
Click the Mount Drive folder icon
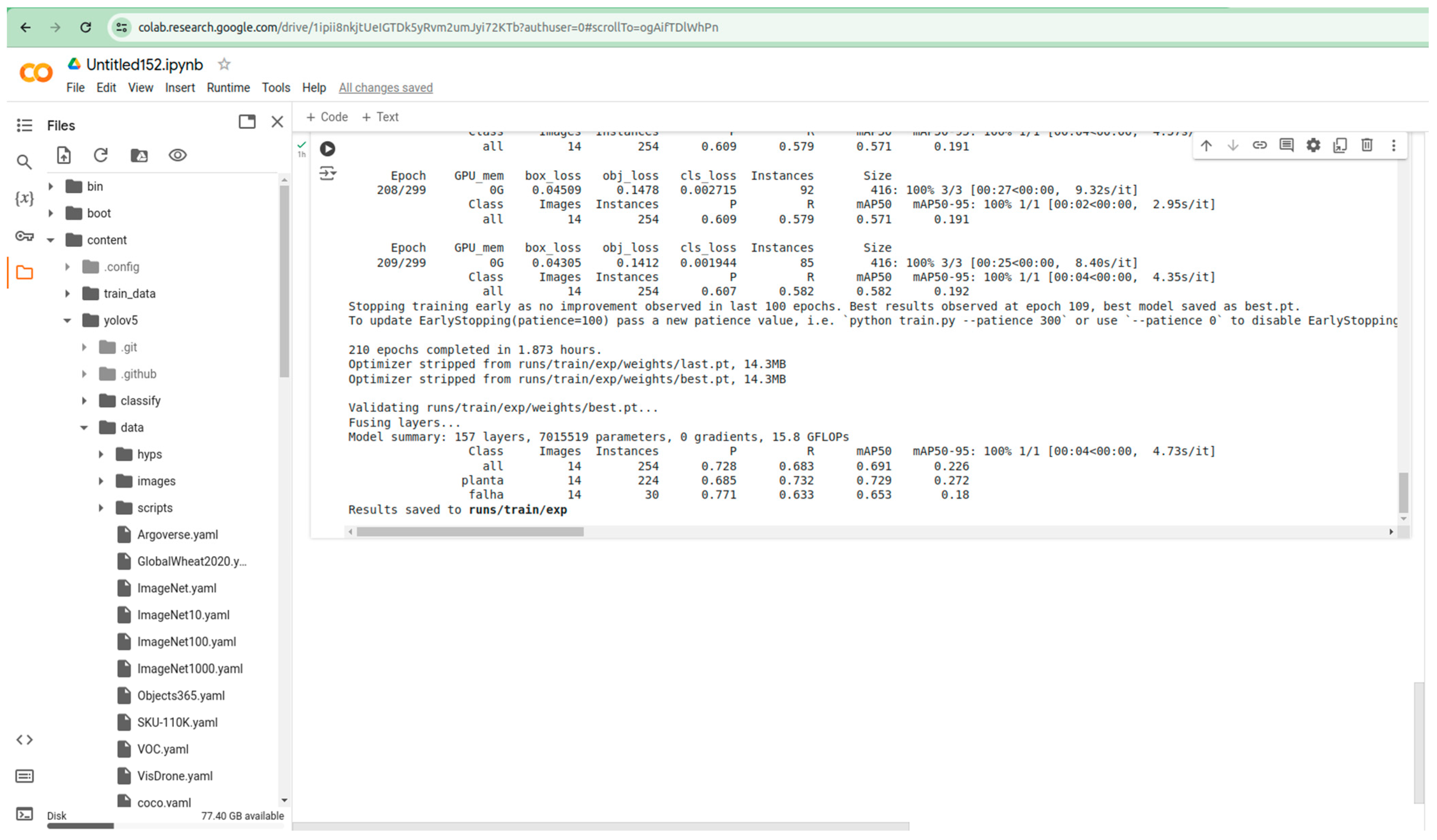(139, 155)
